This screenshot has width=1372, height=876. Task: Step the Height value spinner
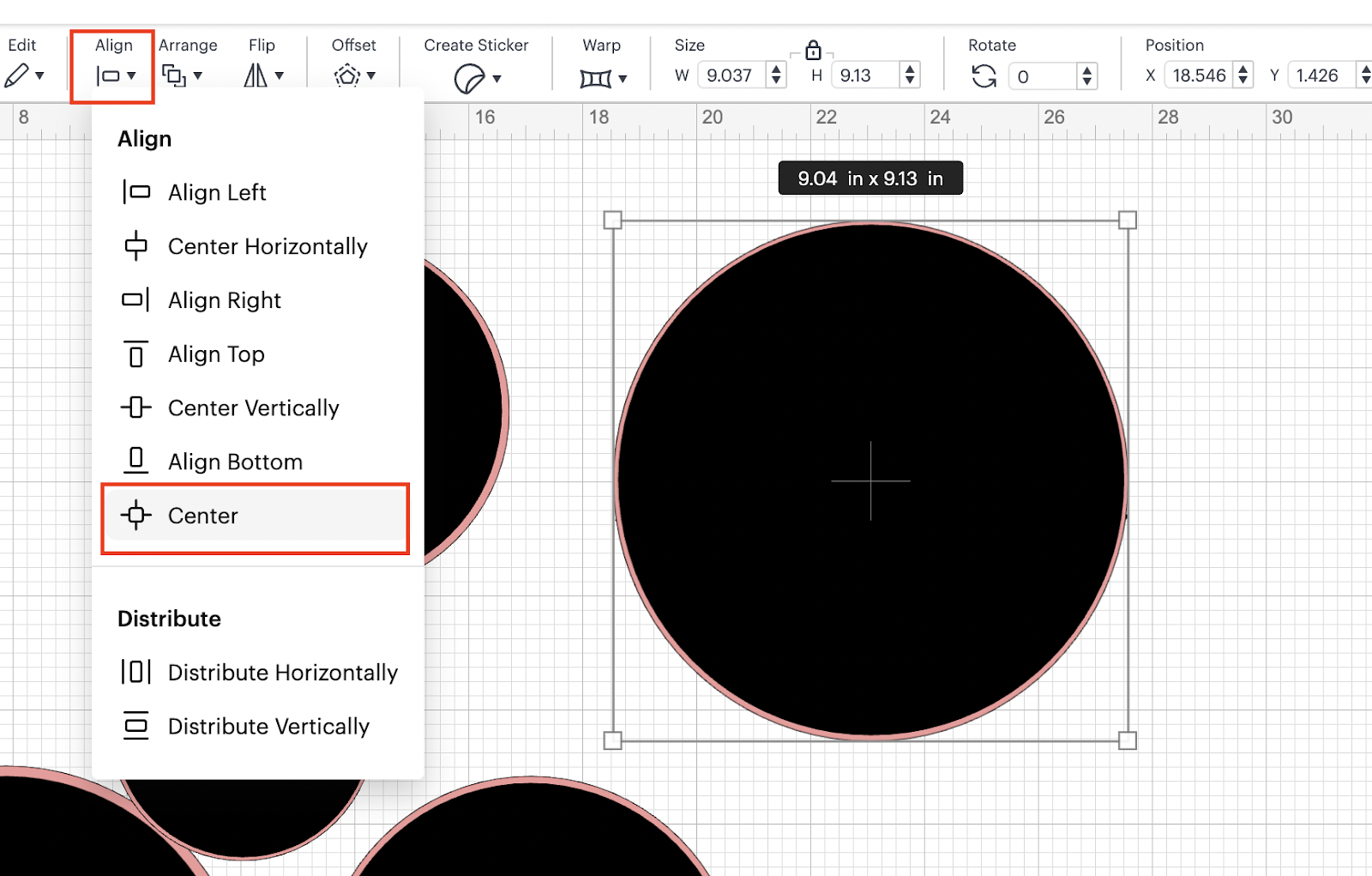tap(910, 76)
